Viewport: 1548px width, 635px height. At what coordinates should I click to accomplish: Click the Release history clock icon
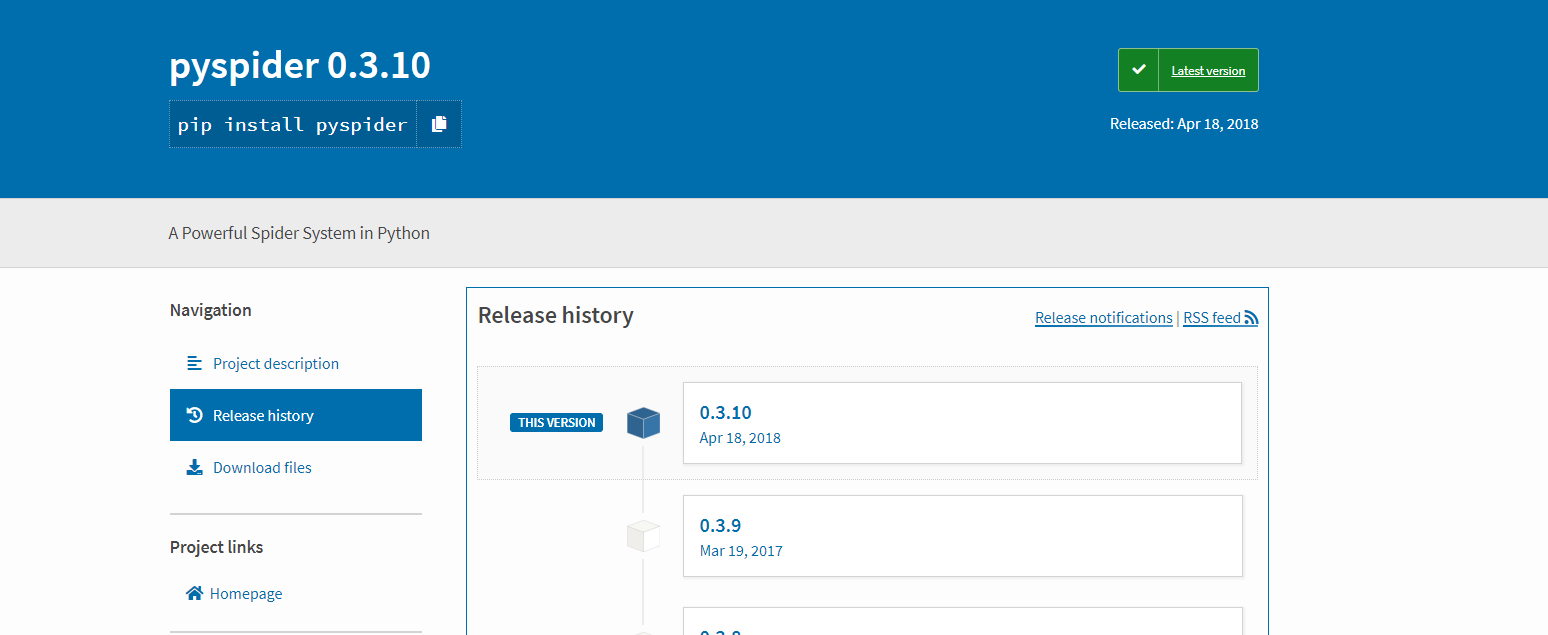pyautogui.click(x=195, y=415)
